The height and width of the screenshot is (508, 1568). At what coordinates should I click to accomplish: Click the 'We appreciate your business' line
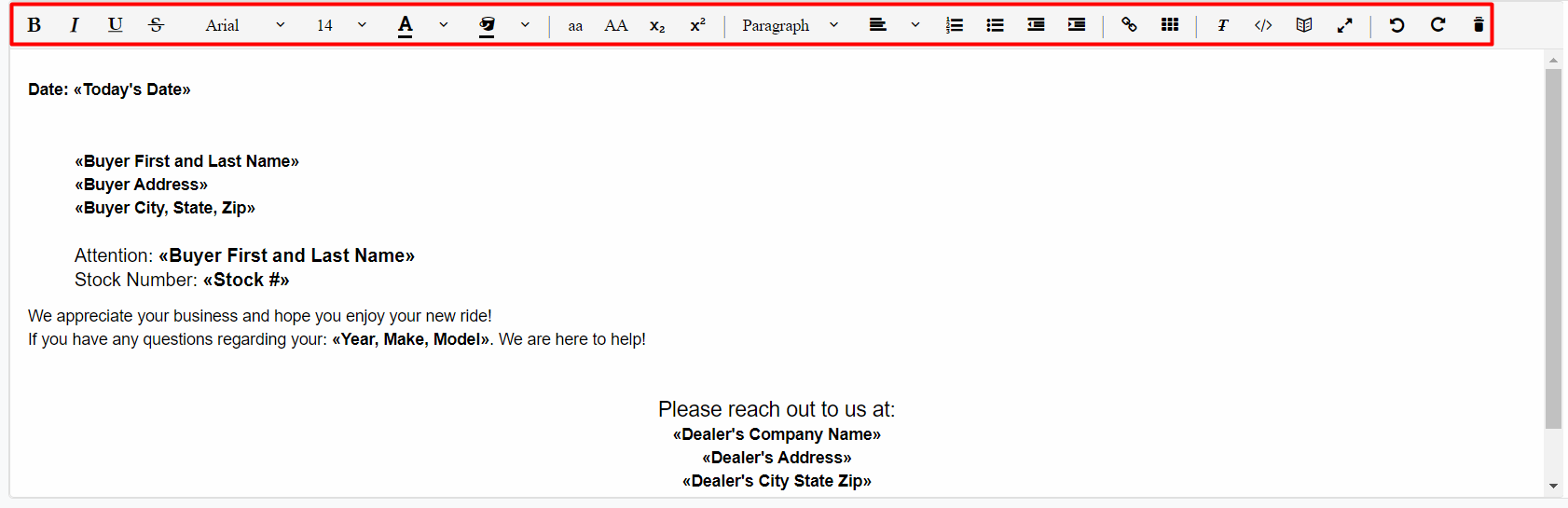260,316
